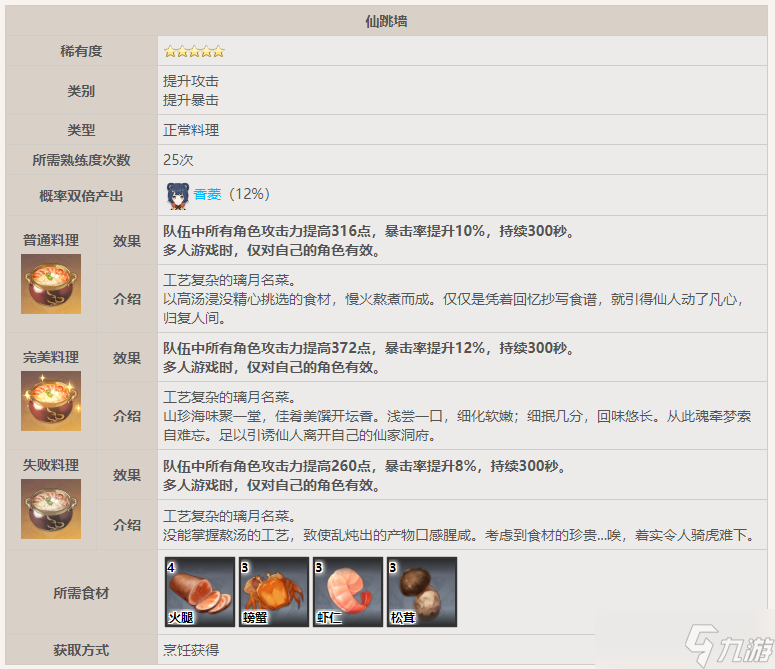Screen dimensions: 775x669
Task: Click the description starting 山珍海味聚一堂
Action: (457, 425)
